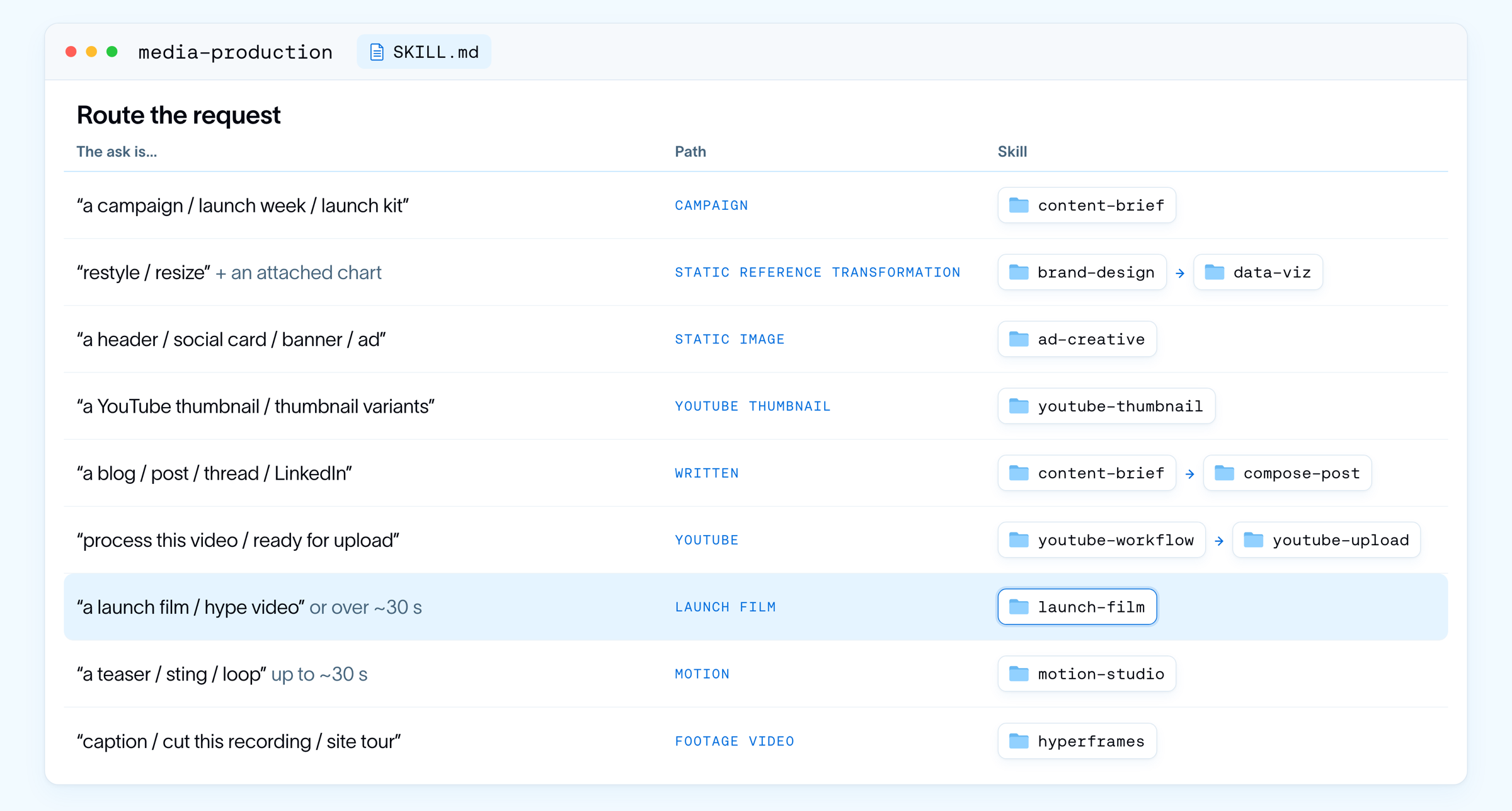Click the red close window dot
1512x811 pixels.
click(x=71, y=52)
